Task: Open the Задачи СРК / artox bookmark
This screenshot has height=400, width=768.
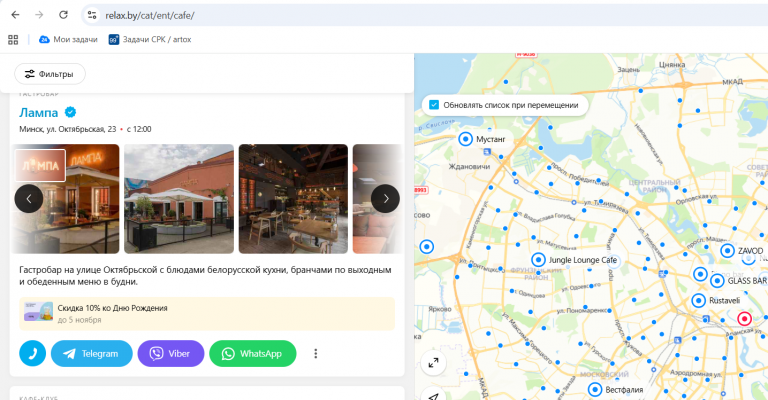Action: pyautogui.click(x=150, y=39)
